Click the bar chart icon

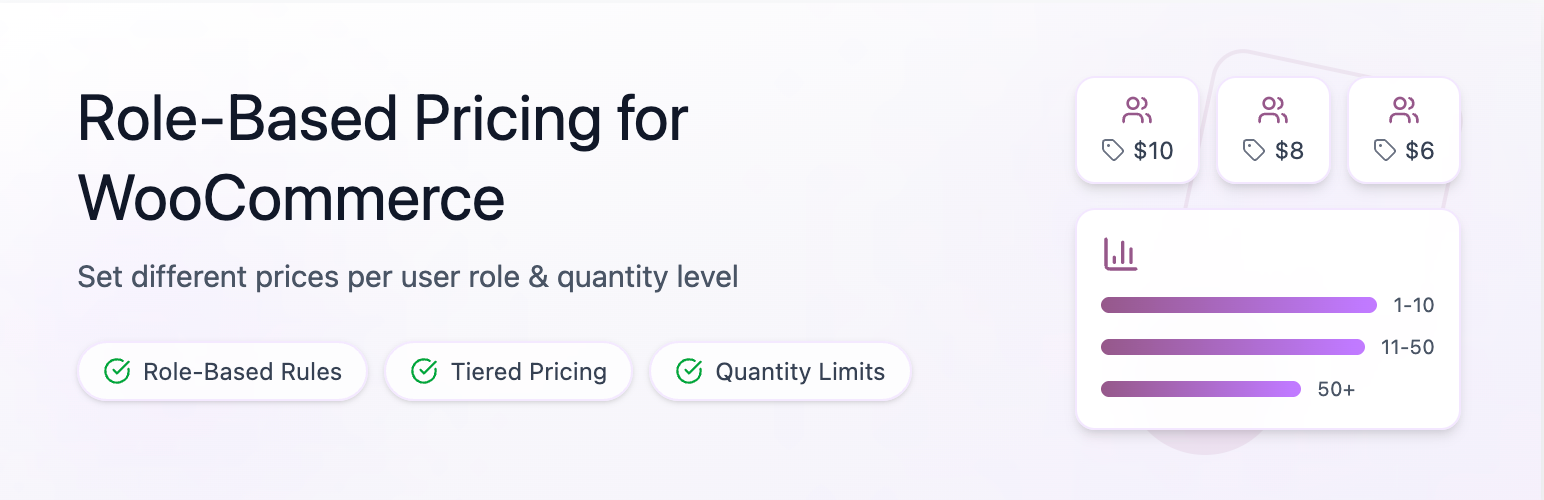(x=1120, y=254)
